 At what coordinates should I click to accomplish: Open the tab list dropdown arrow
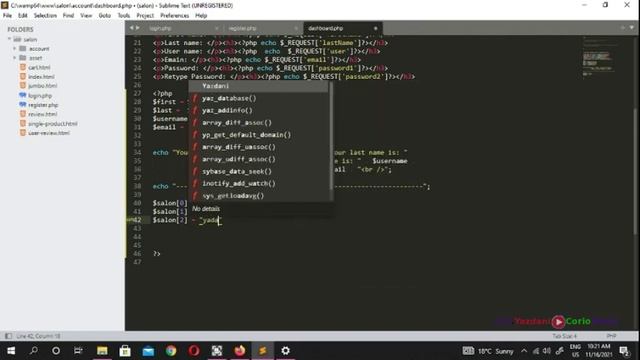(632, 28)
